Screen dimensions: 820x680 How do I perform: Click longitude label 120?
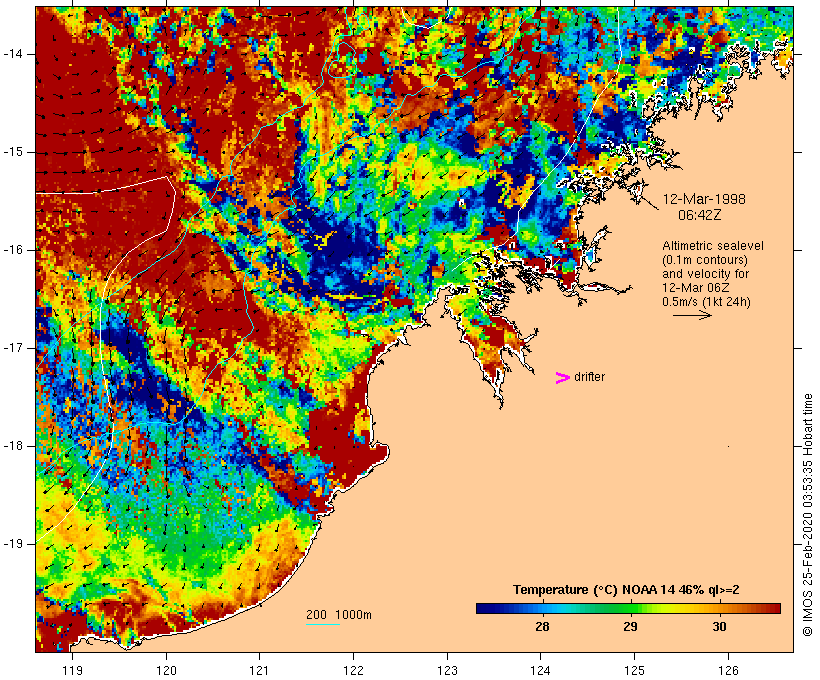point(166,671)
